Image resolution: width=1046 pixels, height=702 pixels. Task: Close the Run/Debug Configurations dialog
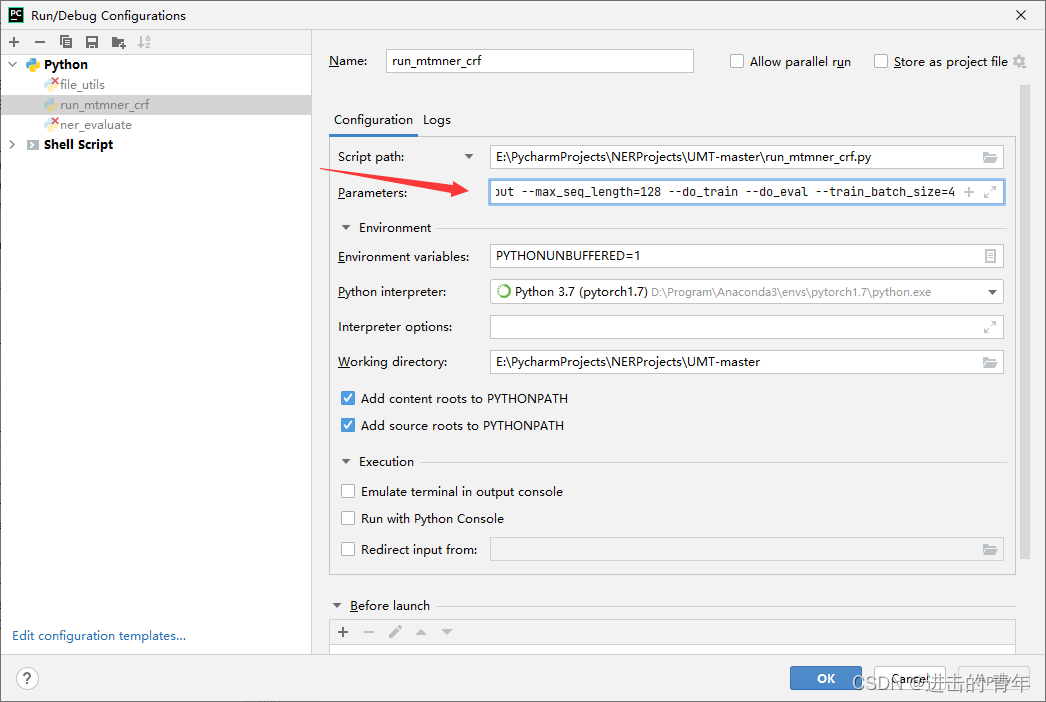[x=1021, y=15]
